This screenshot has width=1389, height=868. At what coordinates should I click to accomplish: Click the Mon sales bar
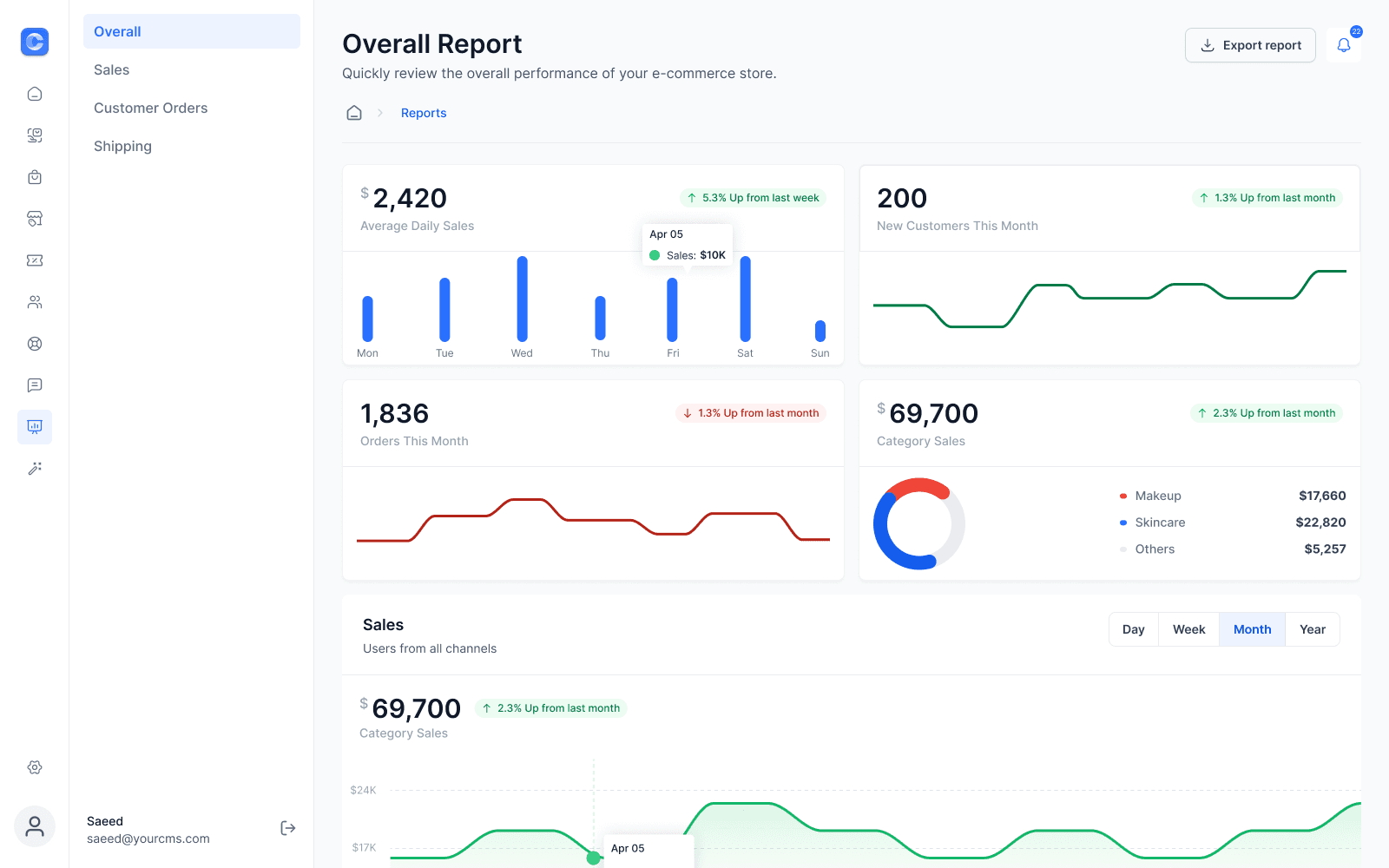367,319
